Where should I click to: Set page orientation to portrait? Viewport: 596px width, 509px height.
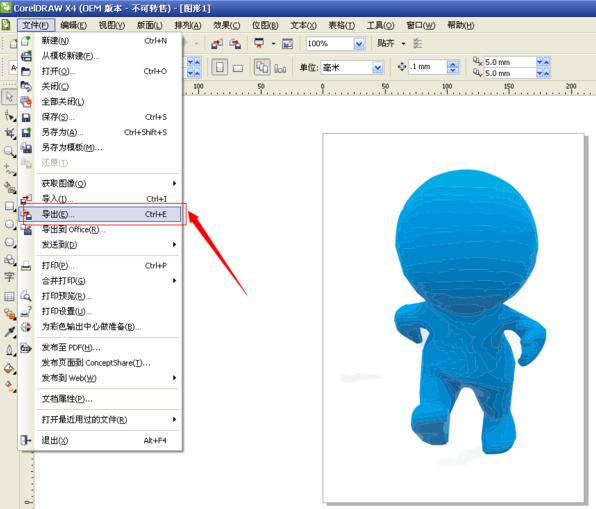(x=219, y=68)
